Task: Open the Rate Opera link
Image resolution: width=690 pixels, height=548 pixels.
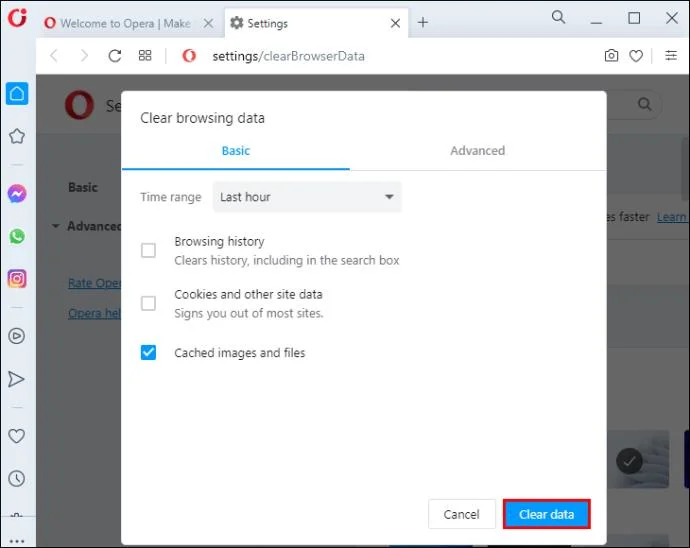Action: click(94, 283)
